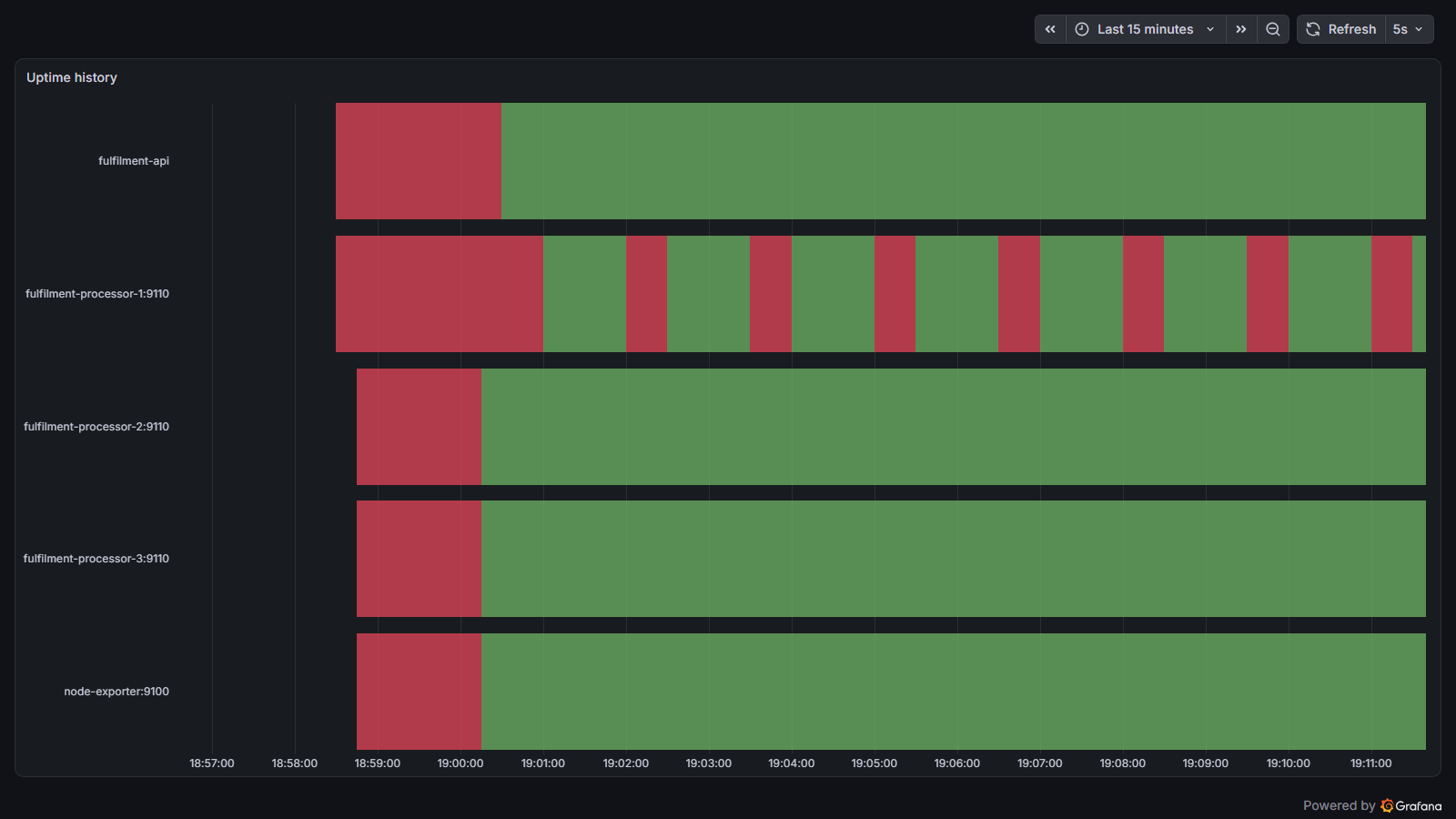Select the green uptime segment of fulfilment-api
The image size is (1456, 819).
[964, 161]
